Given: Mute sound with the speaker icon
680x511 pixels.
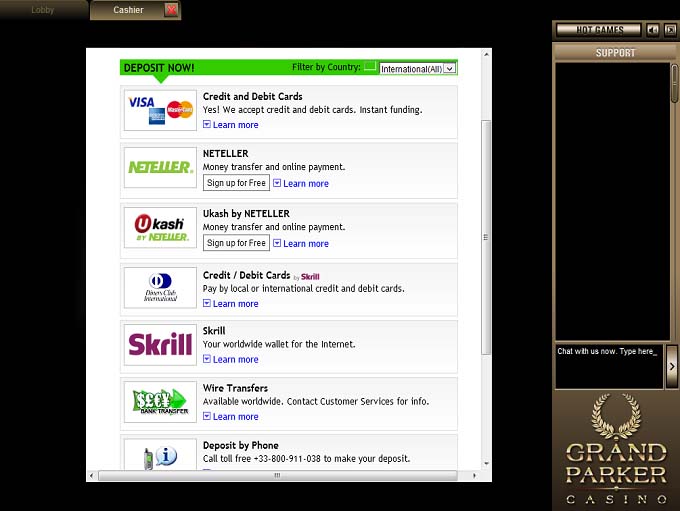Looking at the screenshot, I should pyautogui.click(x=653, y=30).
